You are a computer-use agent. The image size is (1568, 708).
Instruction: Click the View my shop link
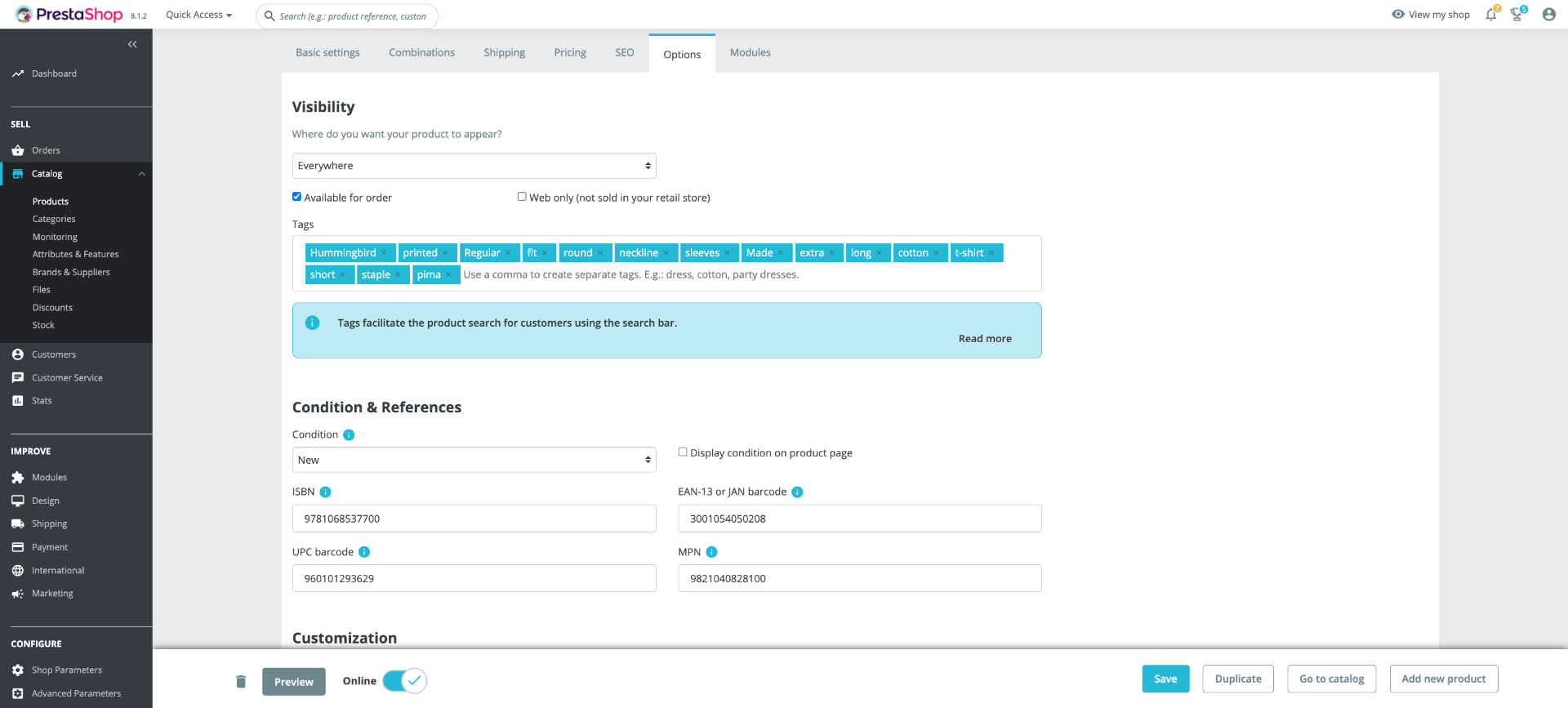(x=1439, y=15)
